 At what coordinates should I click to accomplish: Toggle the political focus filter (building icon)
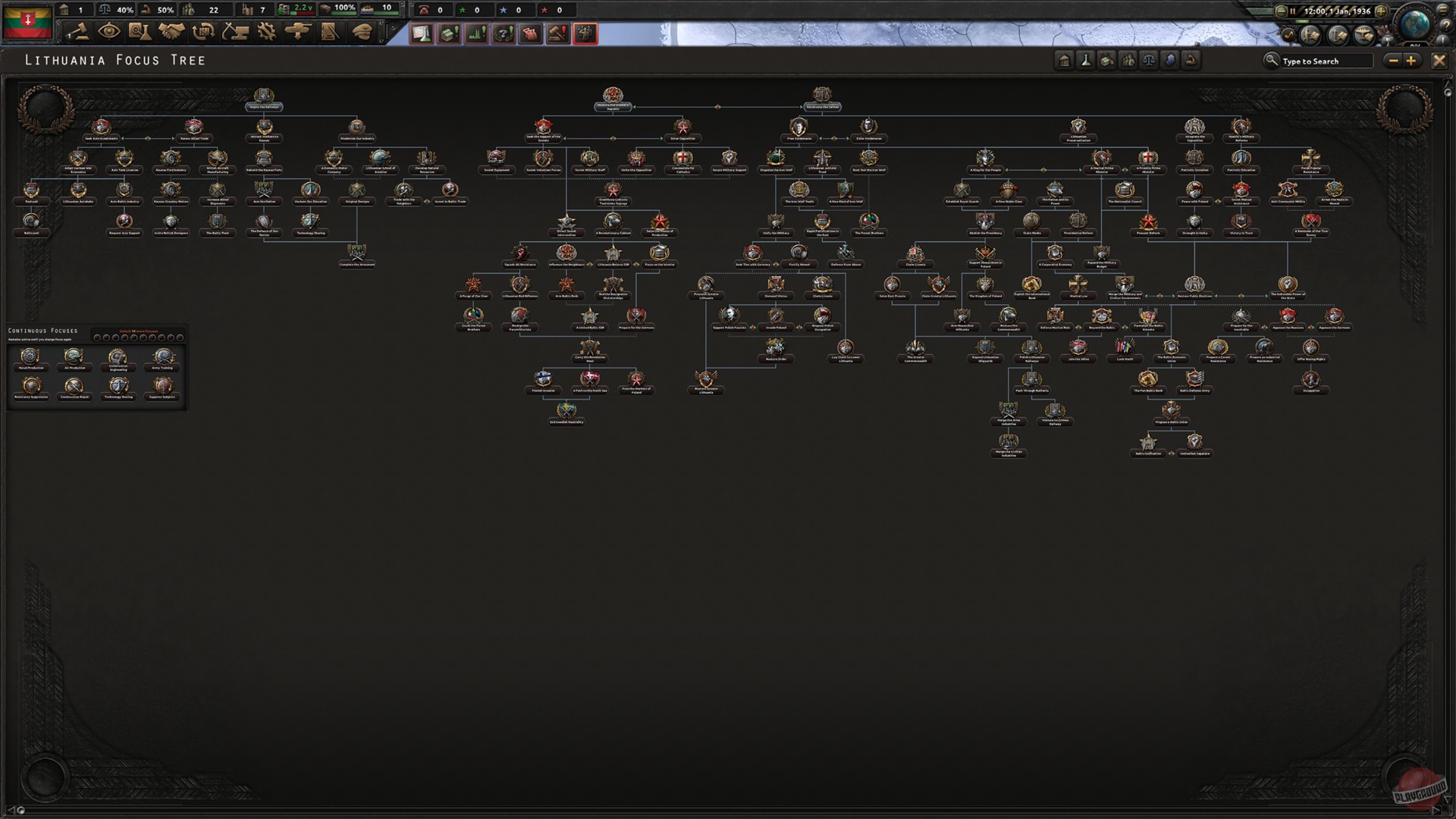(x=1064, y=61)
